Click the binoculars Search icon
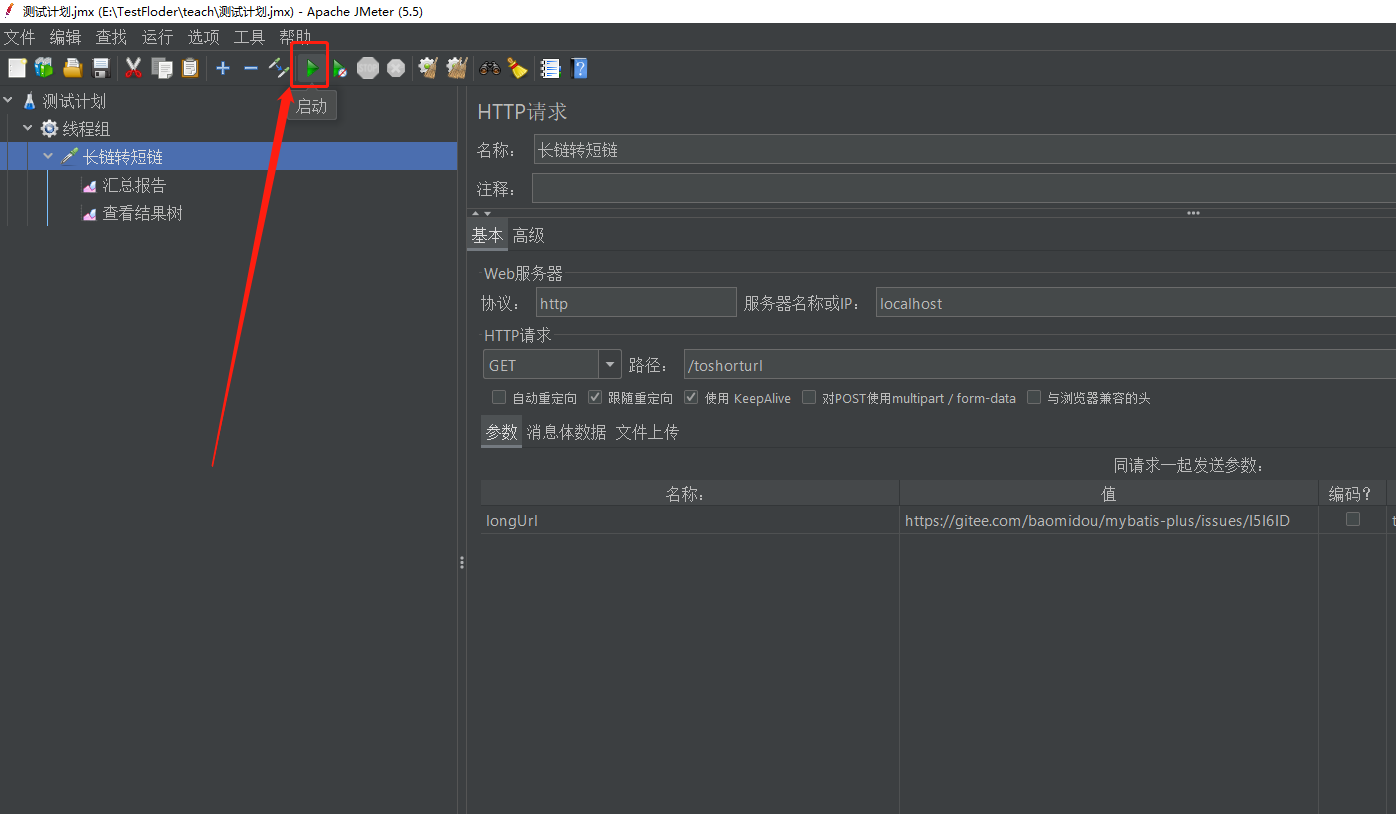This screenshot has width=1396, height=814. (x=489, y=68)
